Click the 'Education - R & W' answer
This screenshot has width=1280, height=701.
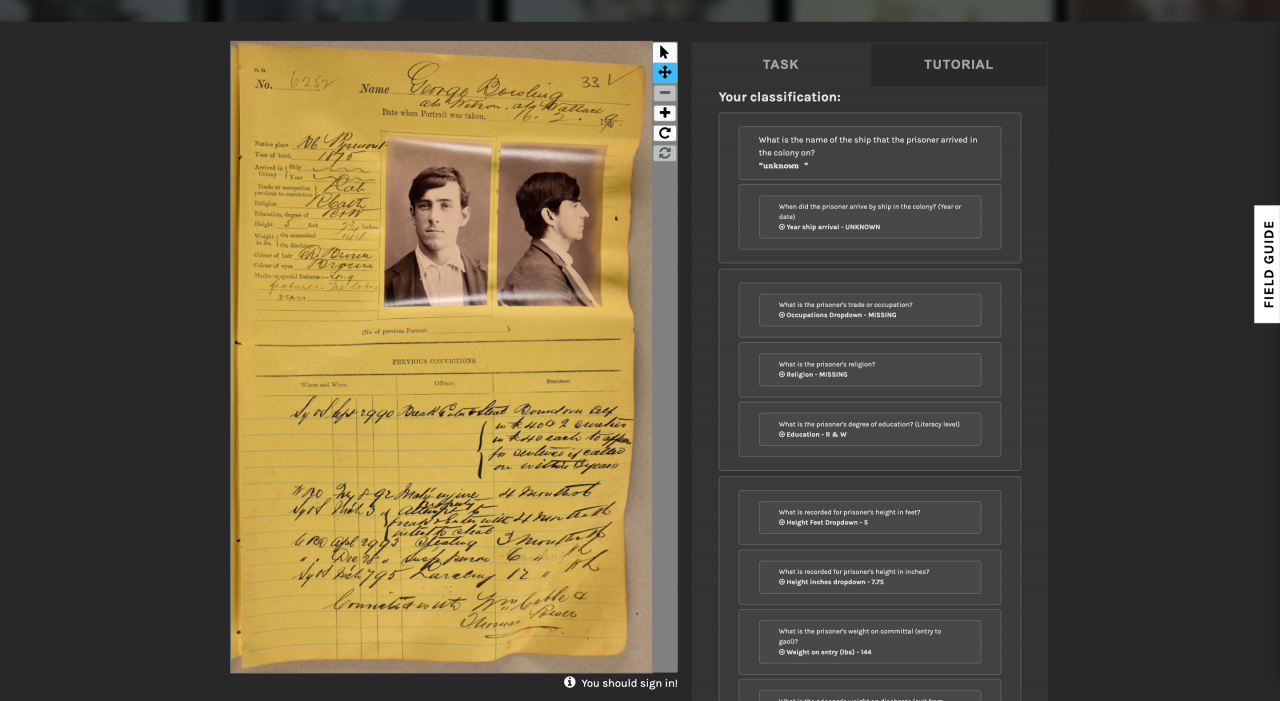[x=813, y=435]
